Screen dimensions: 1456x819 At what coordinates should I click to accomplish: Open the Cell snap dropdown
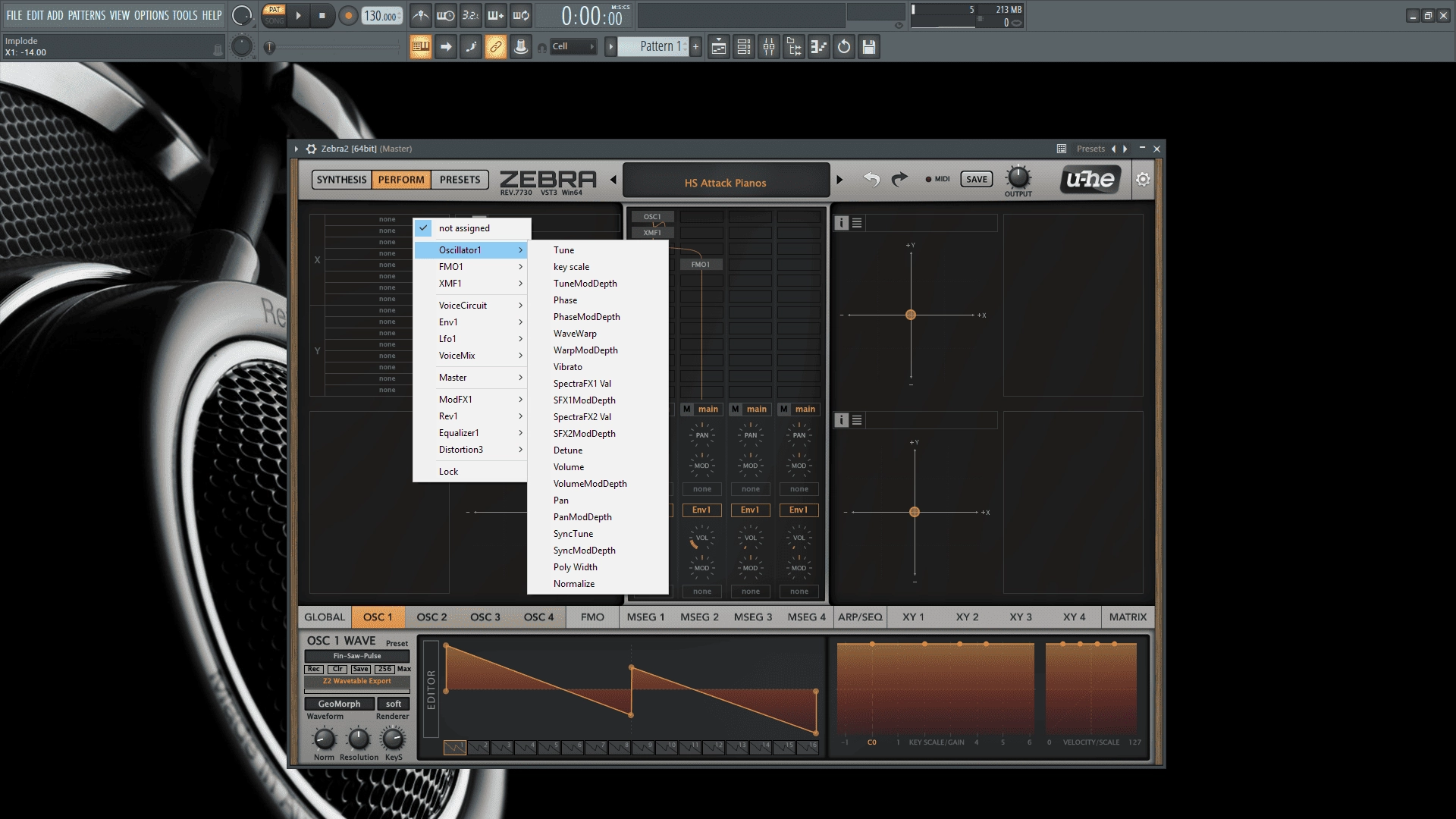tap(573, 47)
